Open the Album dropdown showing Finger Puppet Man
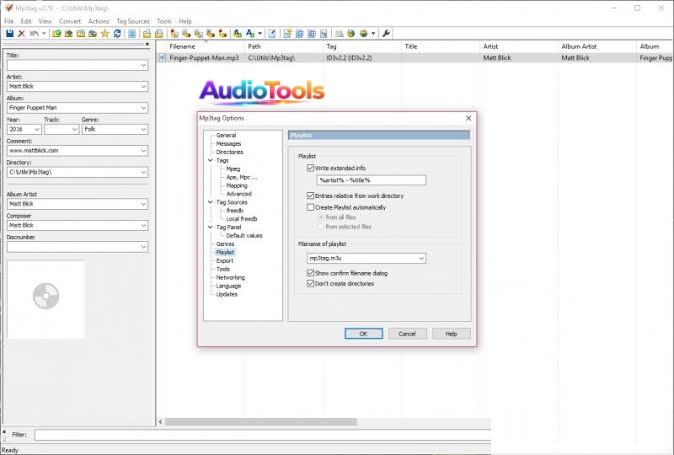This screenshot has height=455, width=674. click(x=143, y=108)
